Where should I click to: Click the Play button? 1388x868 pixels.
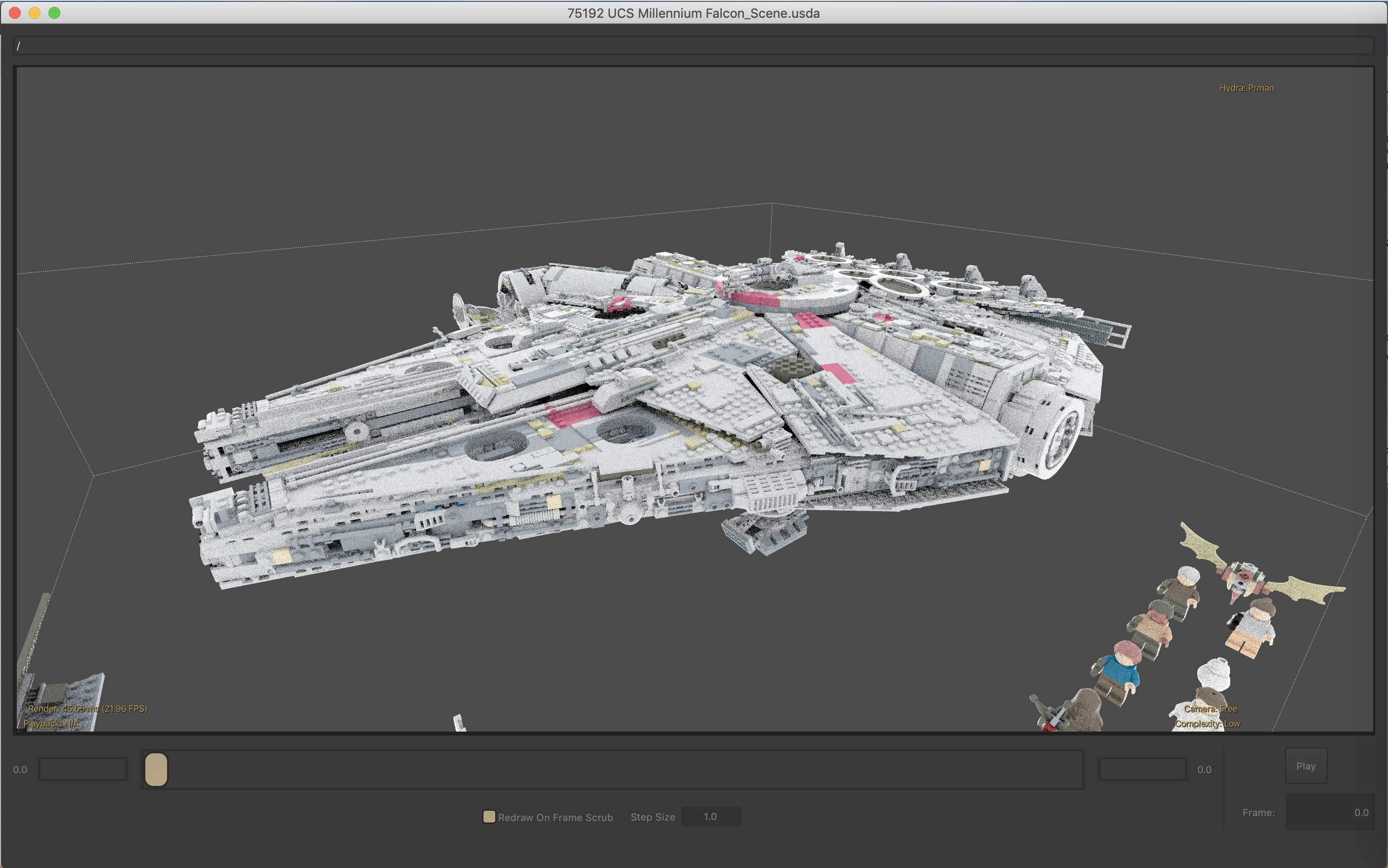pos(1305,766)
